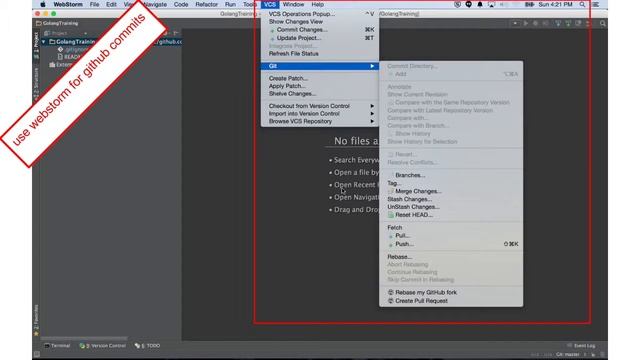Select VCS Operations Popup...
Screen dimensions: 640x360
click(320, 14)
